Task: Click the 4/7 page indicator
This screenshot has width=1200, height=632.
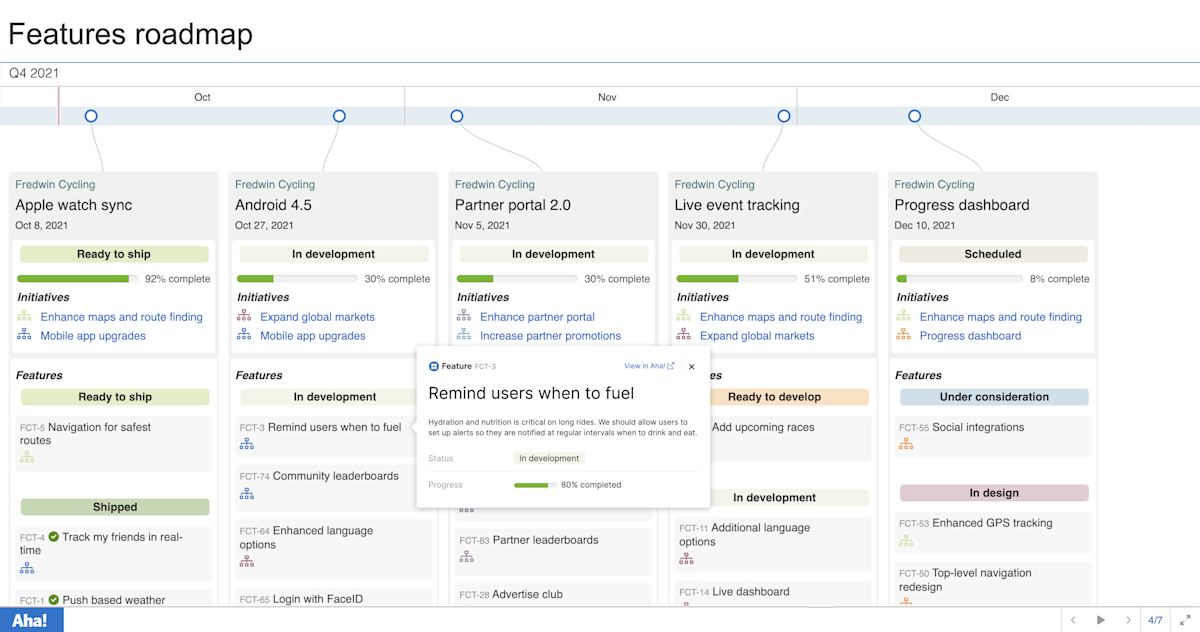Action: coord(1155,619)
